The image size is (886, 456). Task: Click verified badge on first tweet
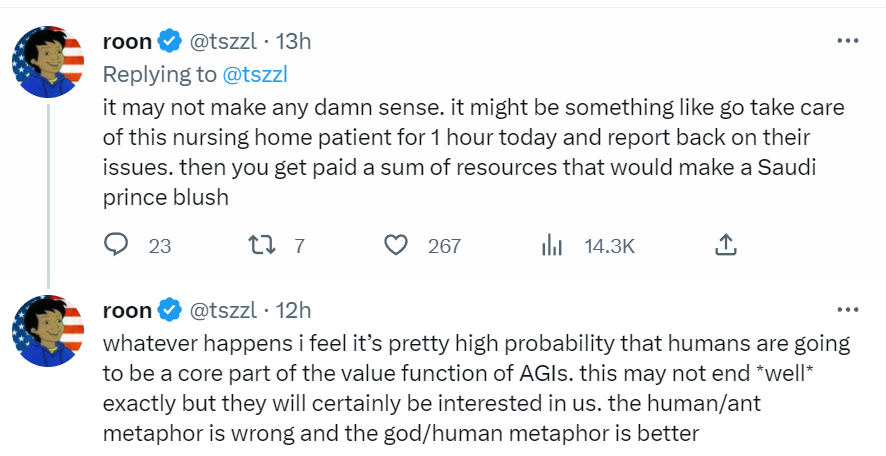170,41
